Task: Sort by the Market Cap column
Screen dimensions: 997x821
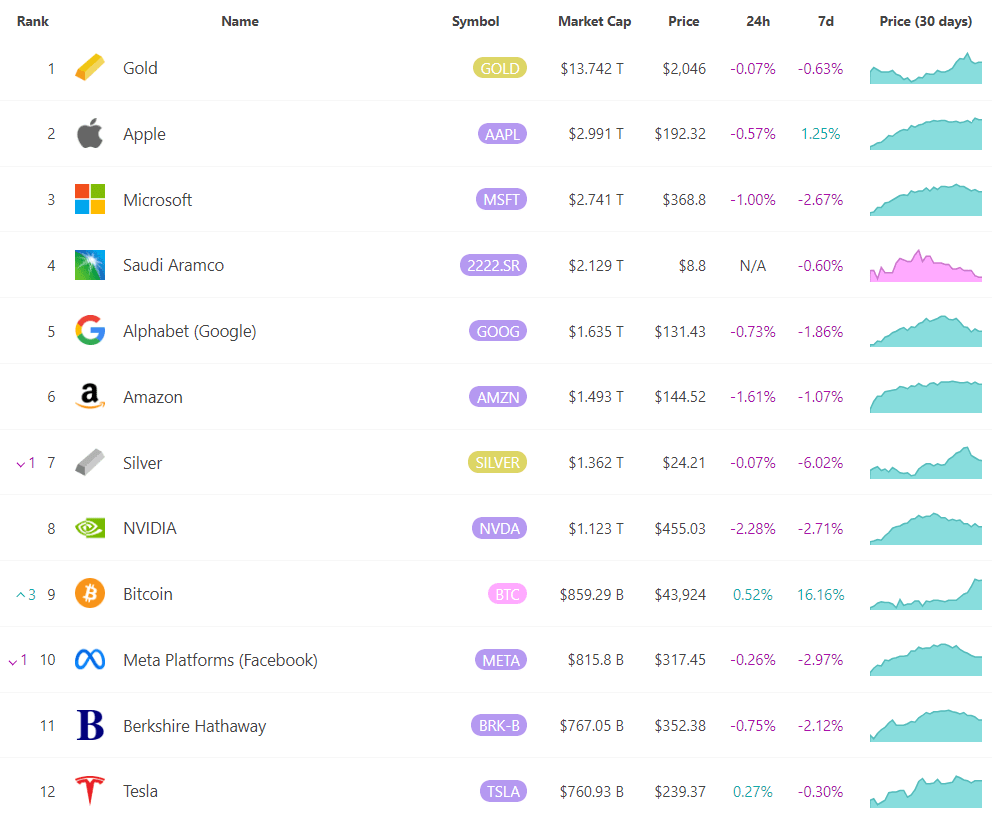Action: pyautogui.click(x=594, y=21)
